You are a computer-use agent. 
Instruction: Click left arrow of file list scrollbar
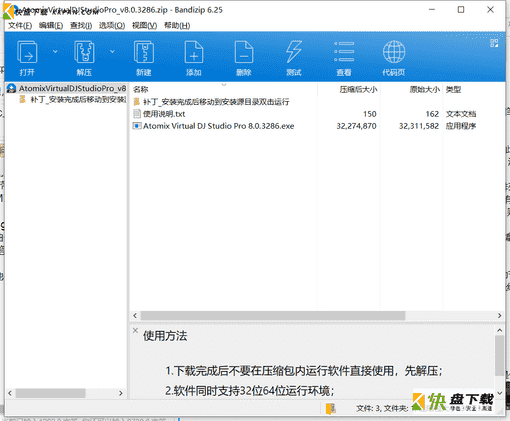pos(135,315)
